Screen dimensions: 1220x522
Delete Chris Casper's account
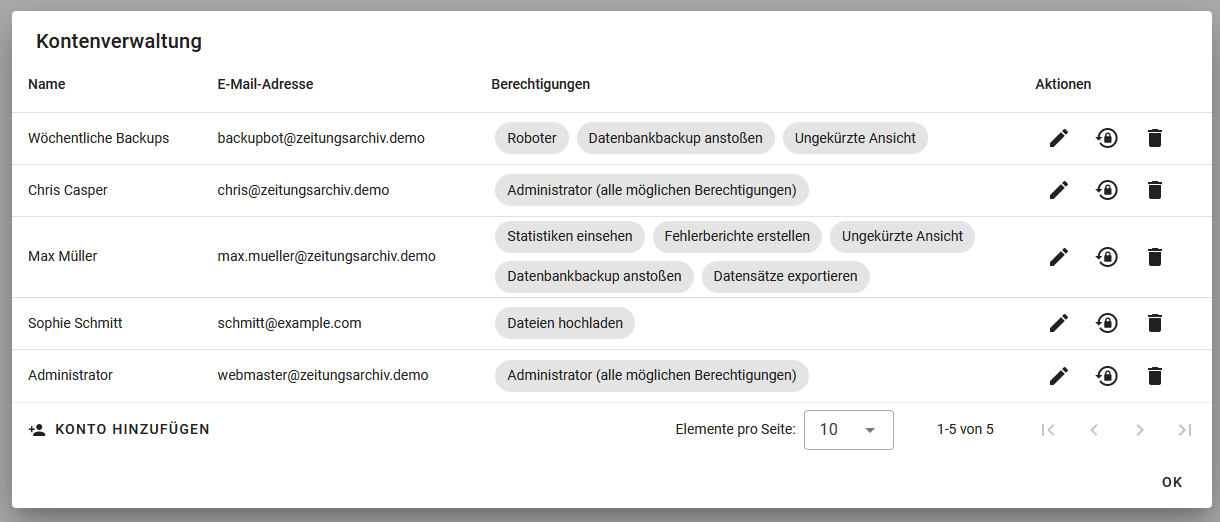(1155, 190)
